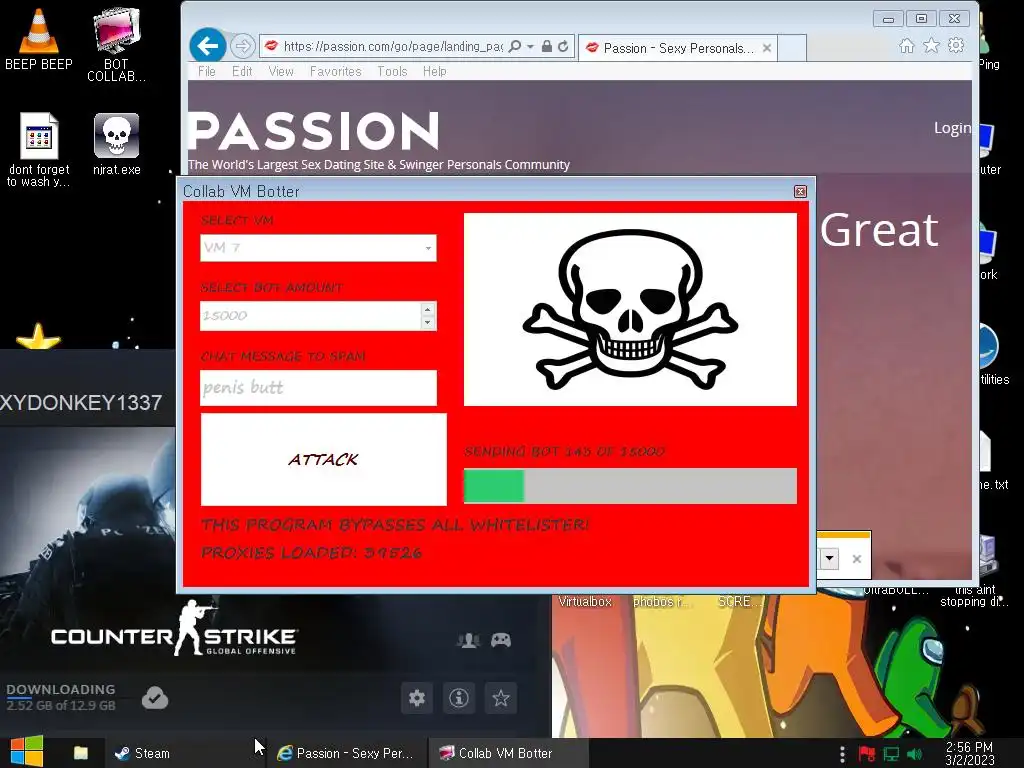Open the BOT COLLAB desktop shortcut

pos(116,44)
